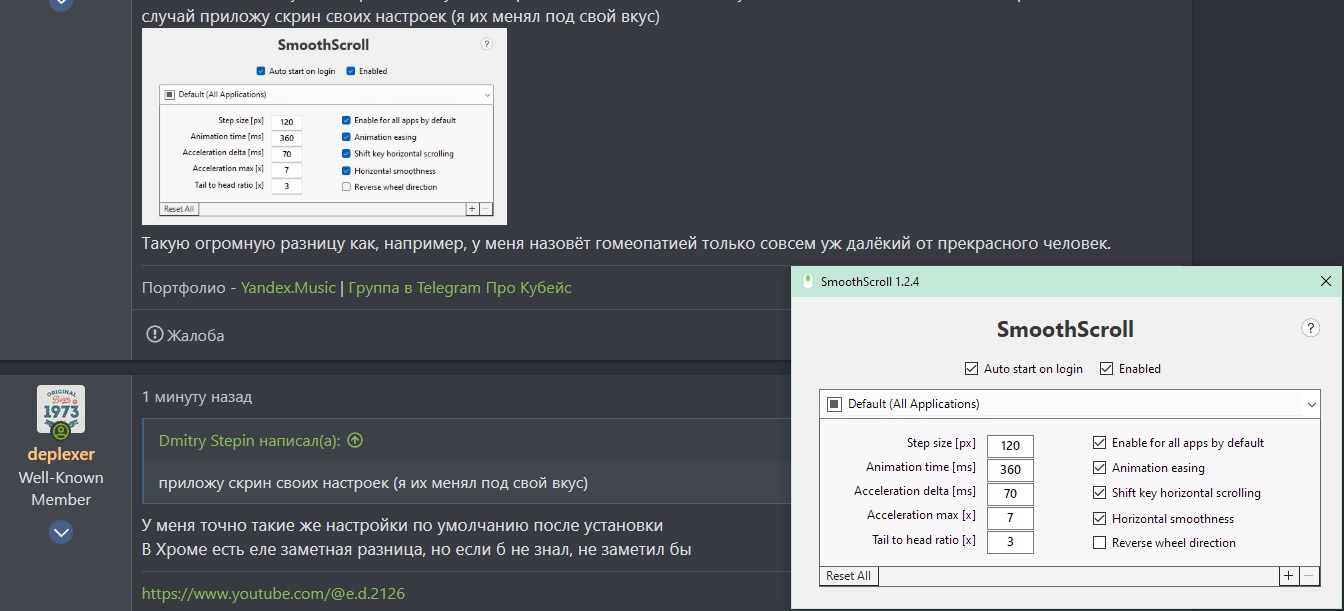1344x611 pixels.
Task: Add a new application profile with plus button
Action: pos(1289,576)
